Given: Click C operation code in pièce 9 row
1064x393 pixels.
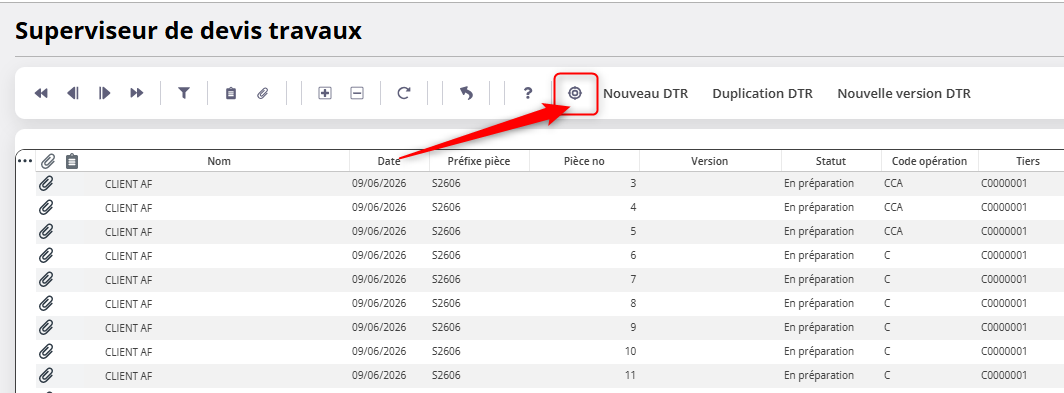Looking at the screenshot, I should [x=887, y=328].
